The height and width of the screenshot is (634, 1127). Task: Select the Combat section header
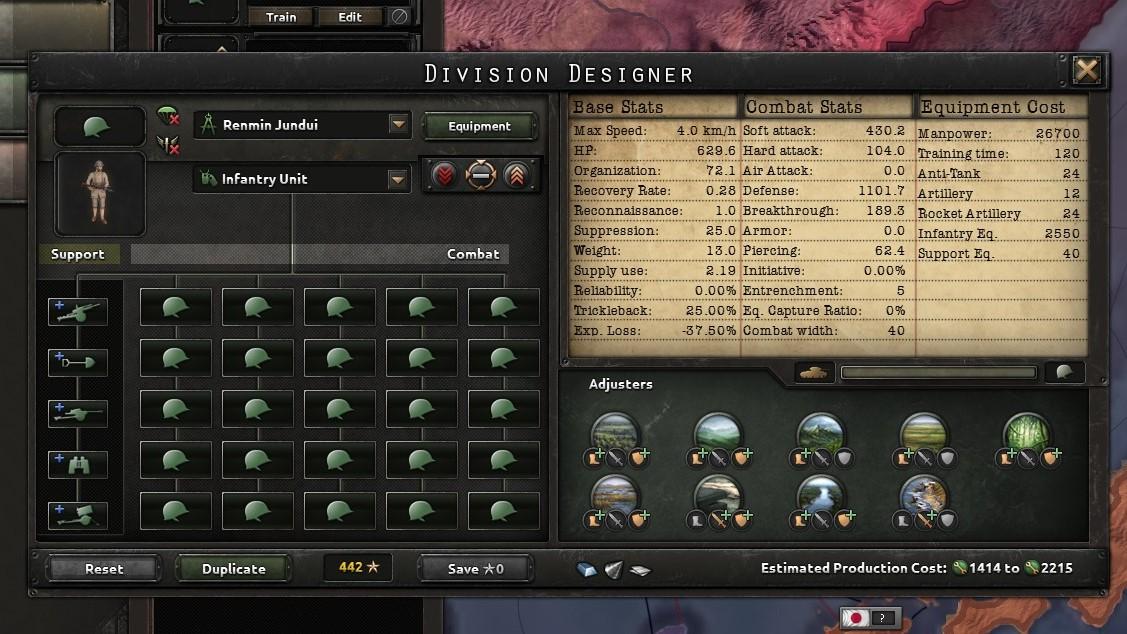472,254
